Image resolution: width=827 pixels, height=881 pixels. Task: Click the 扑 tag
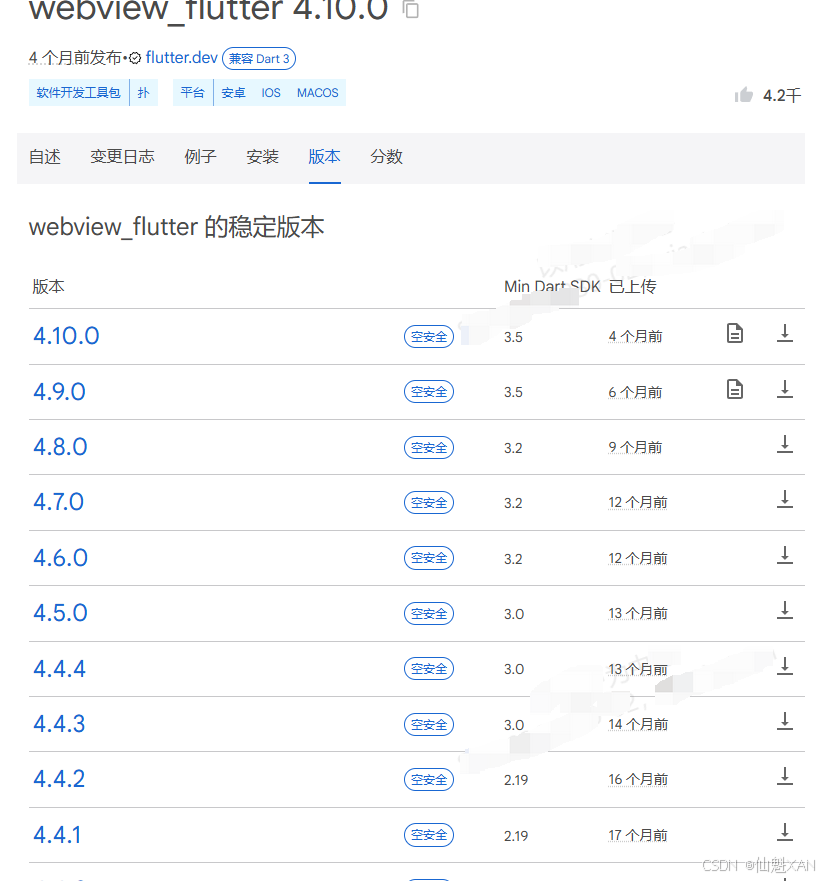pos(144,93)
